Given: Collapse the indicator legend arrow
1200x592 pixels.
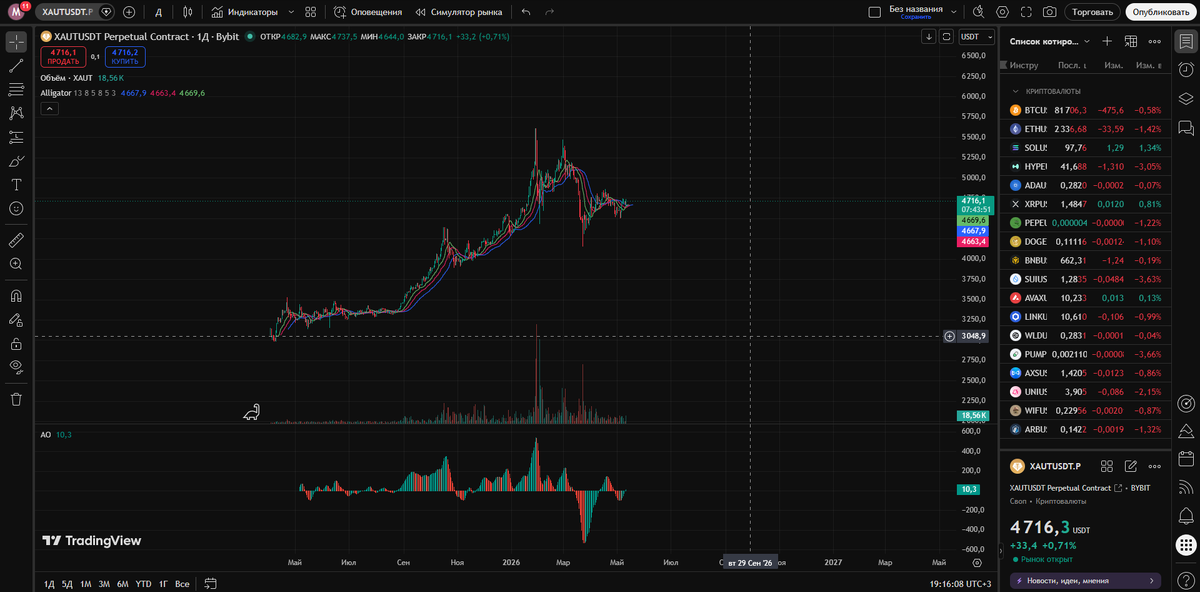Looking at the screenshot, I should [x=48, y=109].
